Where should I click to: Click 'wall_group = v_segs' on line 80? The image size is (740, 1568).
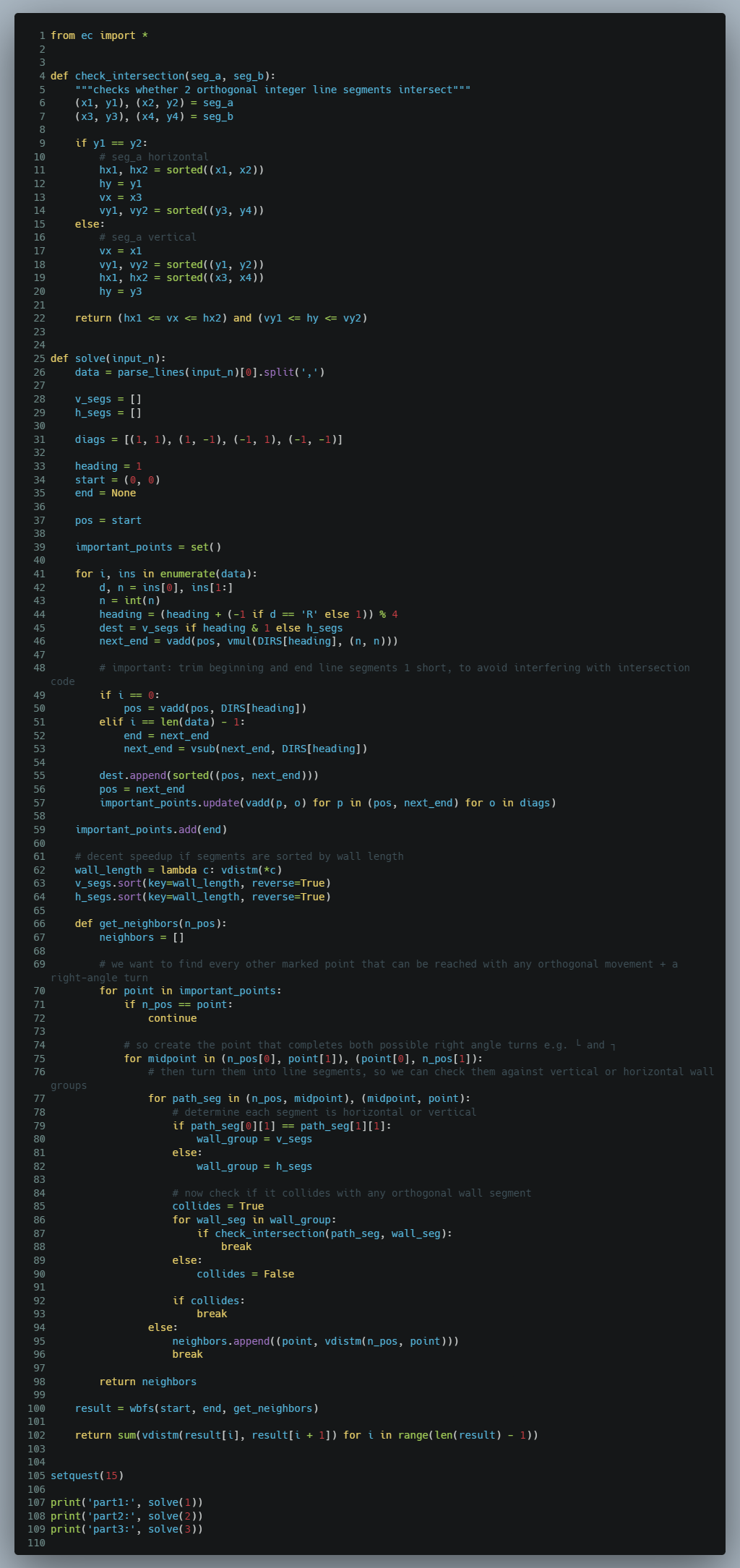pyautogui.click(x=254, y=1139)
